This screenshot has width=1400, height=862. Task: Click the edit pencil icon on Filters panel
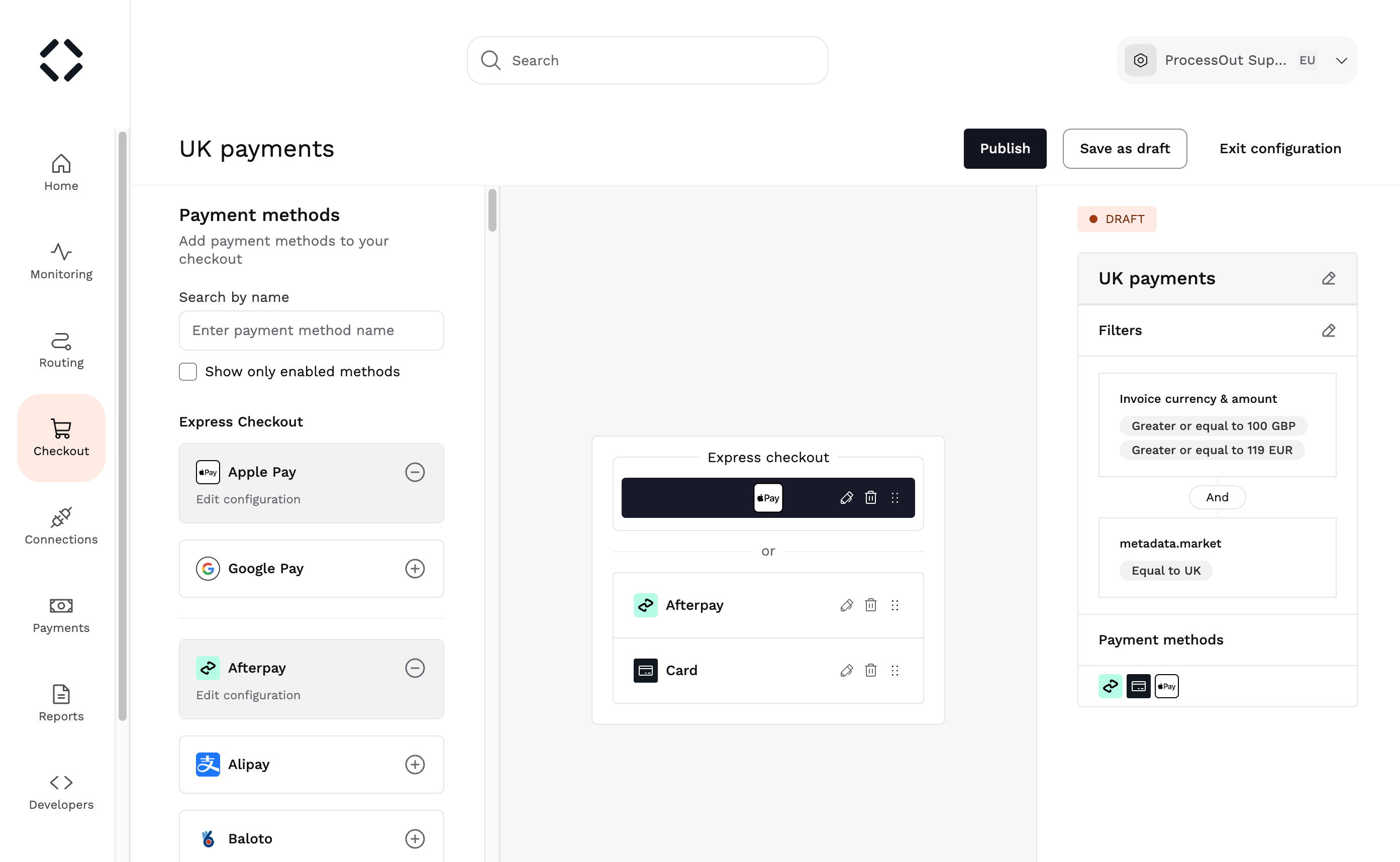coord(1328,331)
